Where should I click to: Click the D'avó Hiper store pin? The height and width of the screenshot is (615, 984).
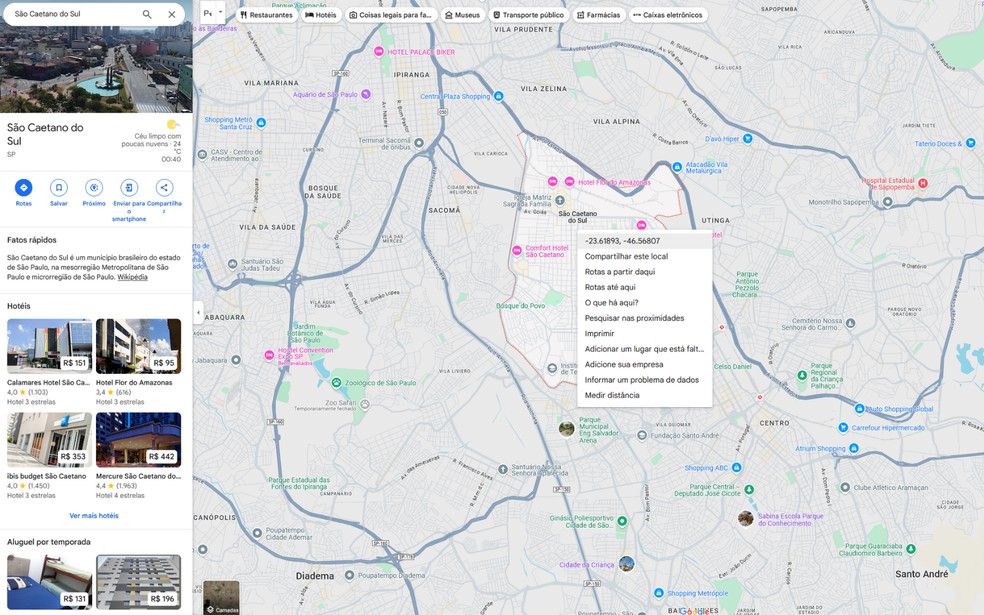747,139
